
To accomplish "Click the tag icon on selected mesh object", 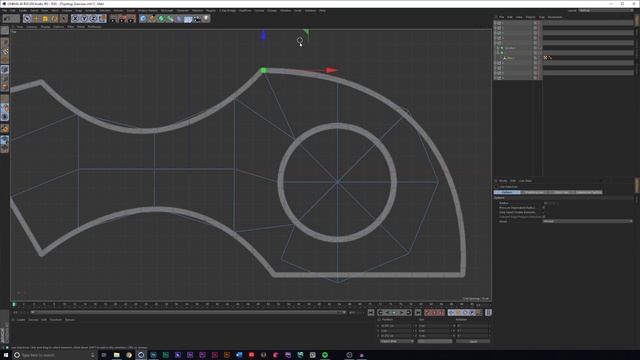I will coord(545,58).
